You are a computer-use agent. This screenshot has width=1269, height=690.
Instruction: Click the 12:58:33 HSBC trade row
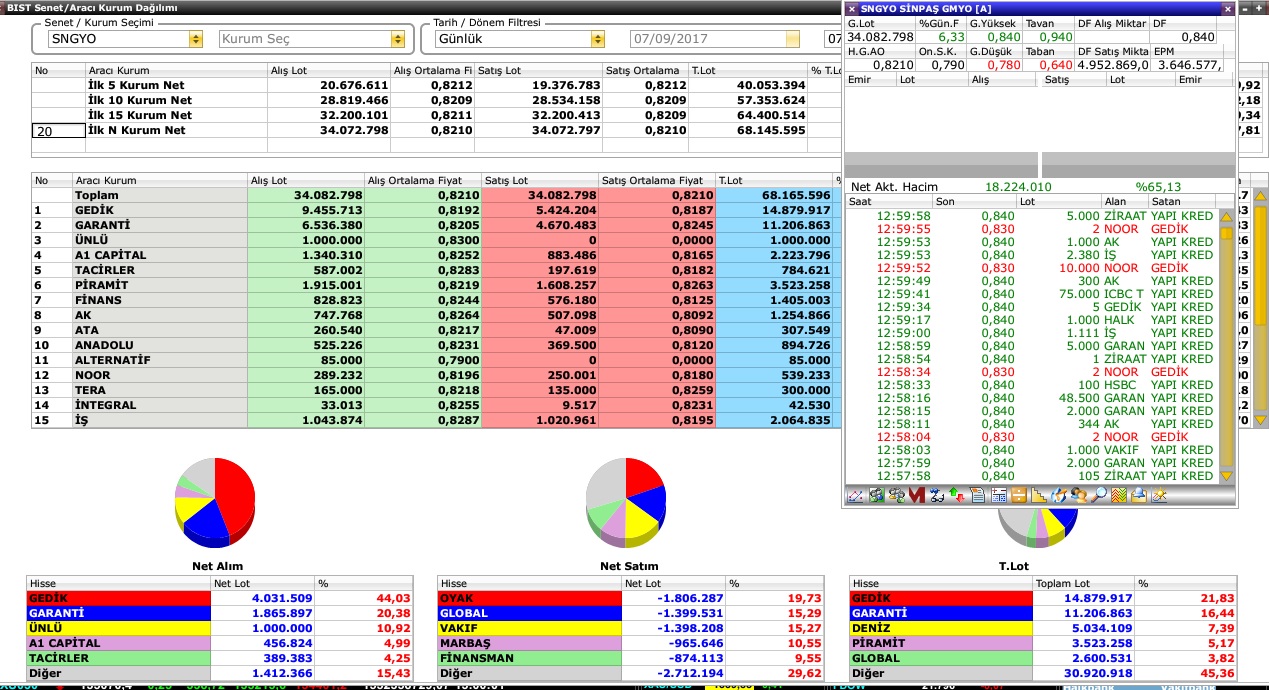point(1032,385)
